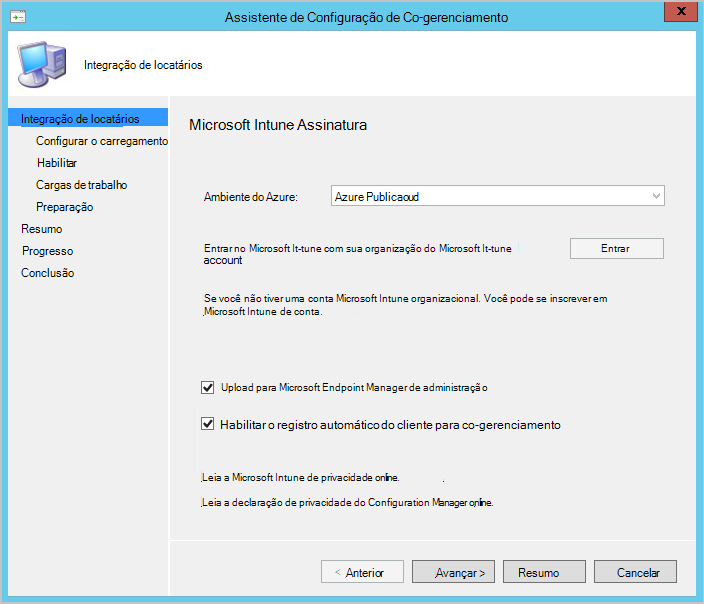Select Configurar o carregamento step
704x604 pixels.
click(102, 141)
